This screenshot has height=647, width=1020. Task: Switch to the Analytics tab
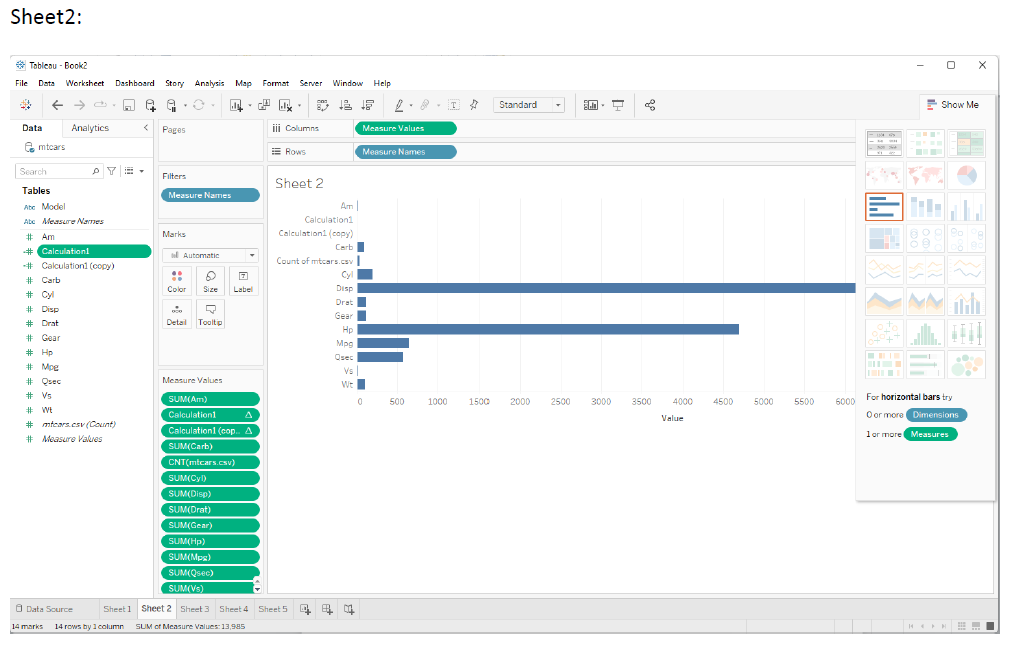click(x=90, y=128)
